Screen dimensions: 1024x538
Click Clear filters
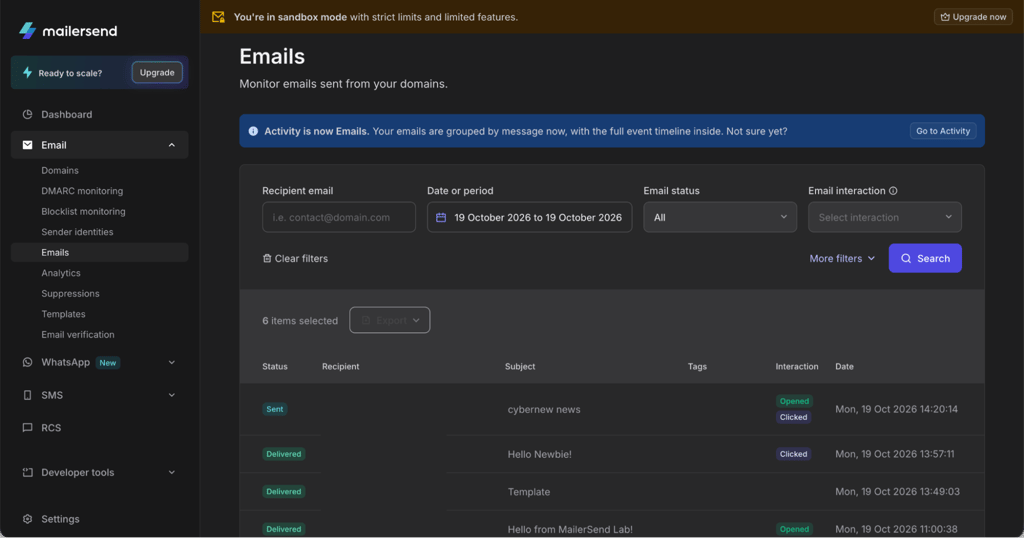[x=295, y=259]
